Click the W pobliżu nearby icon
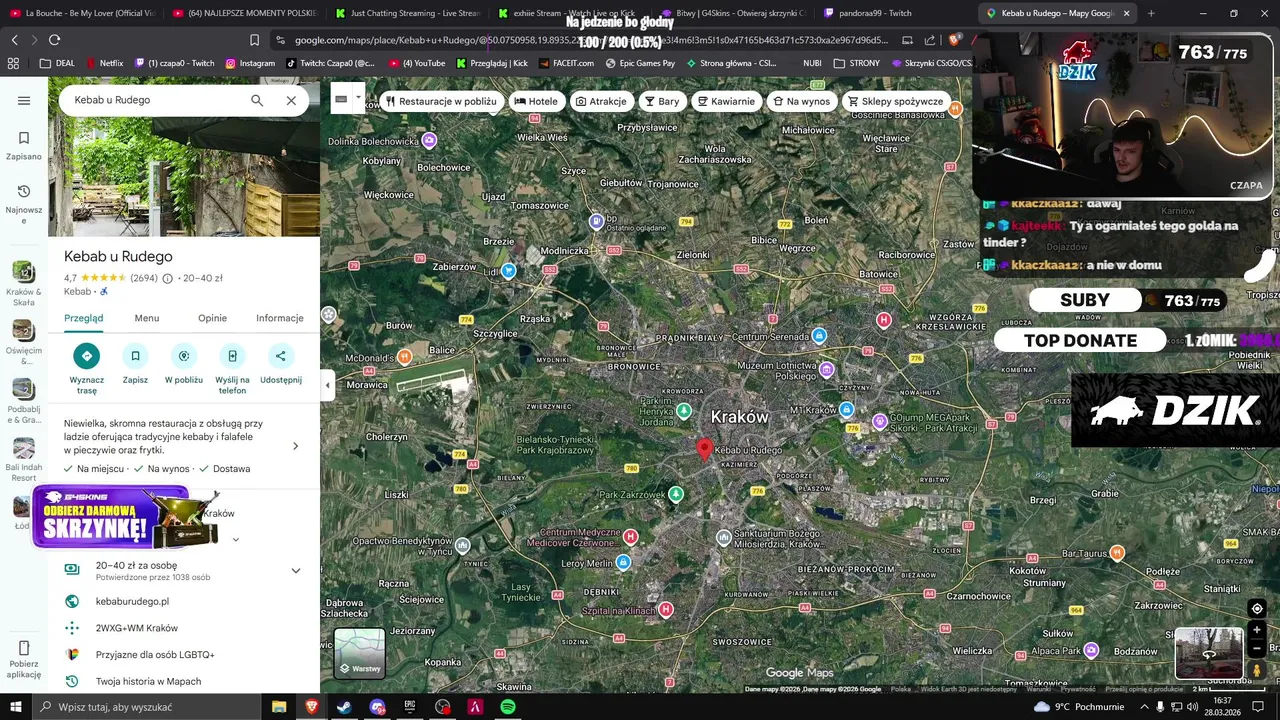 pos(184,355)
